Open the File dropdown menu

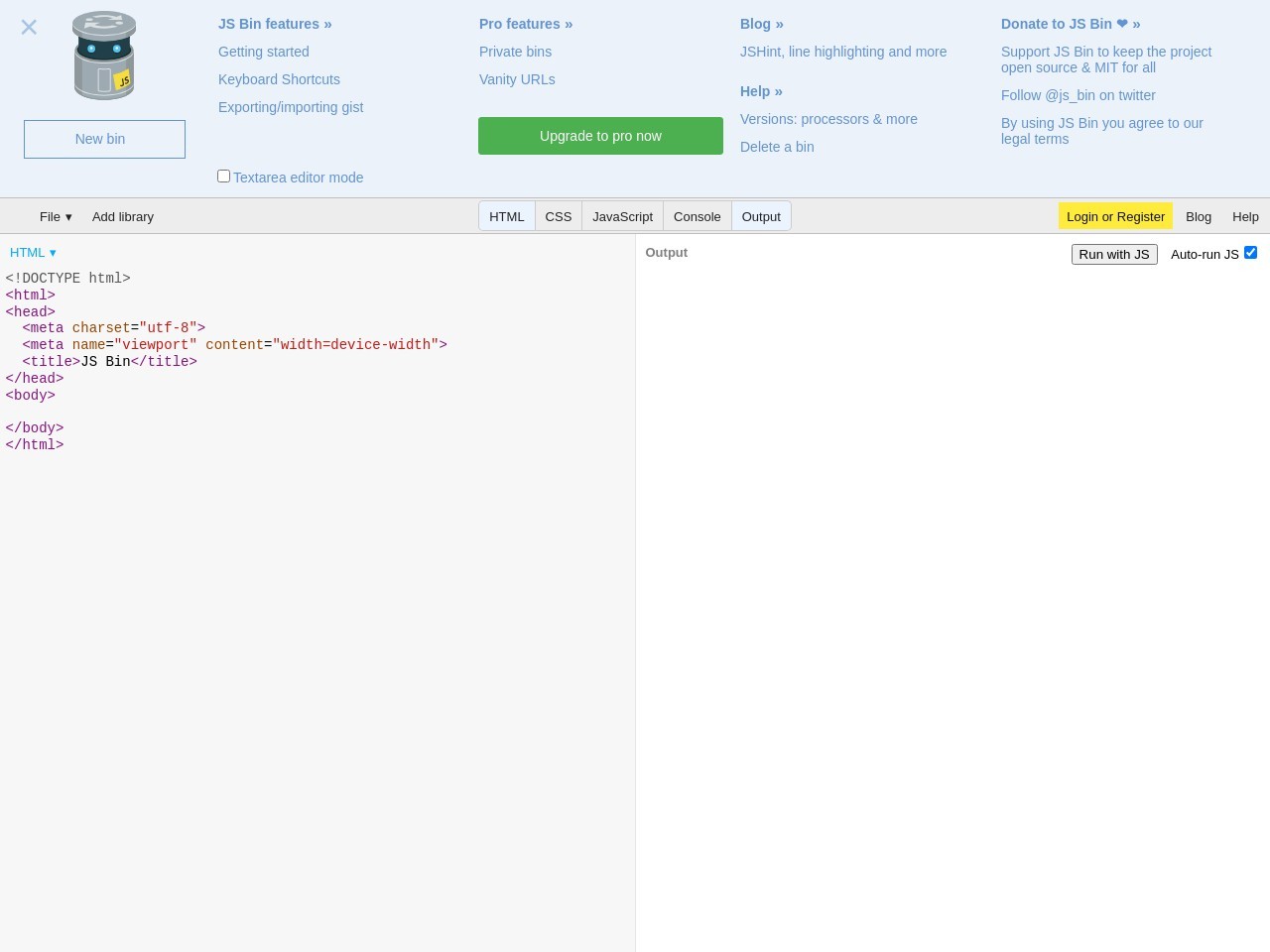[56, 216]
